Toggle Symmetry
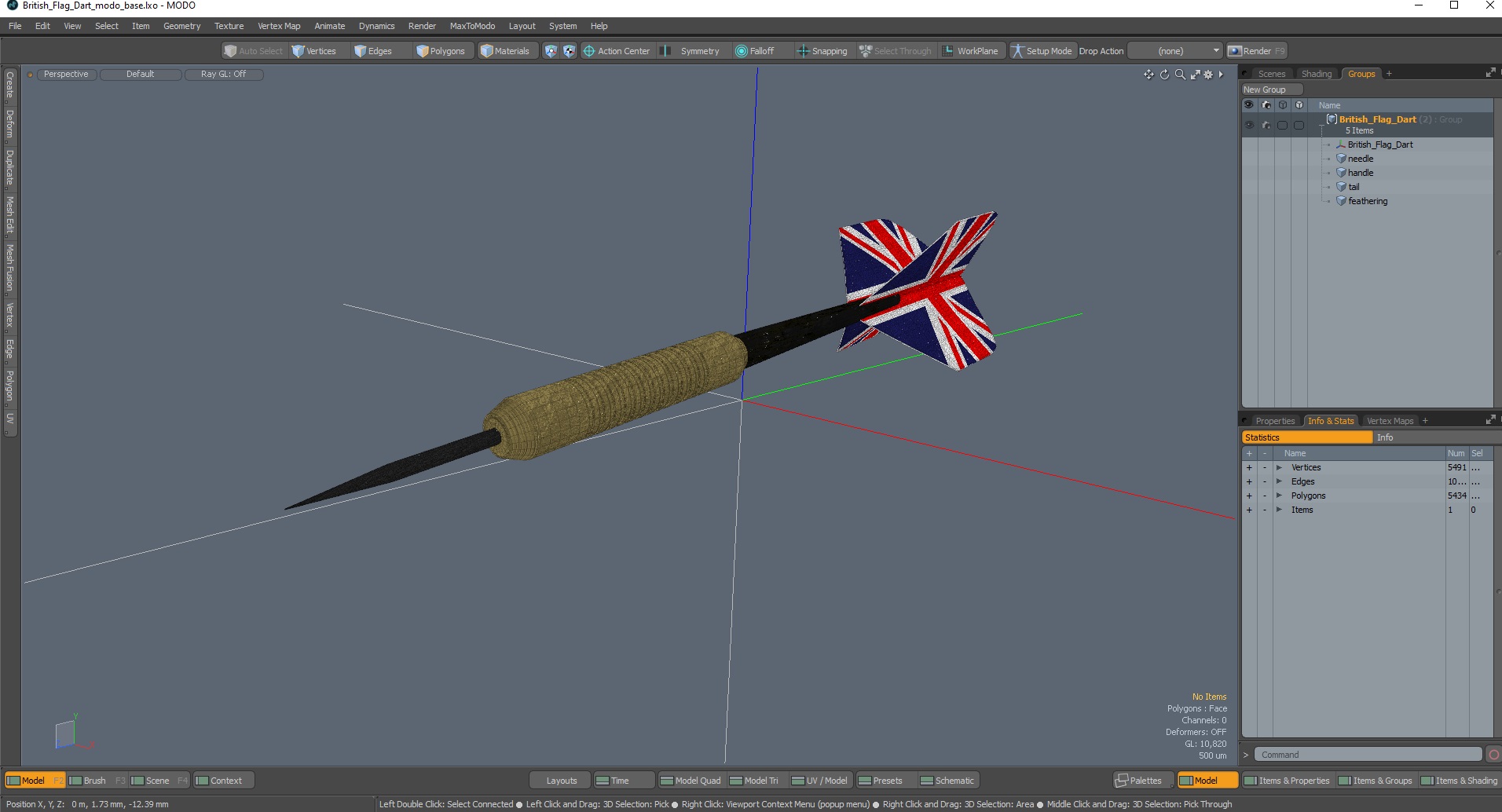Screen dimensions: 1502x812 click(x=691, y=51)
